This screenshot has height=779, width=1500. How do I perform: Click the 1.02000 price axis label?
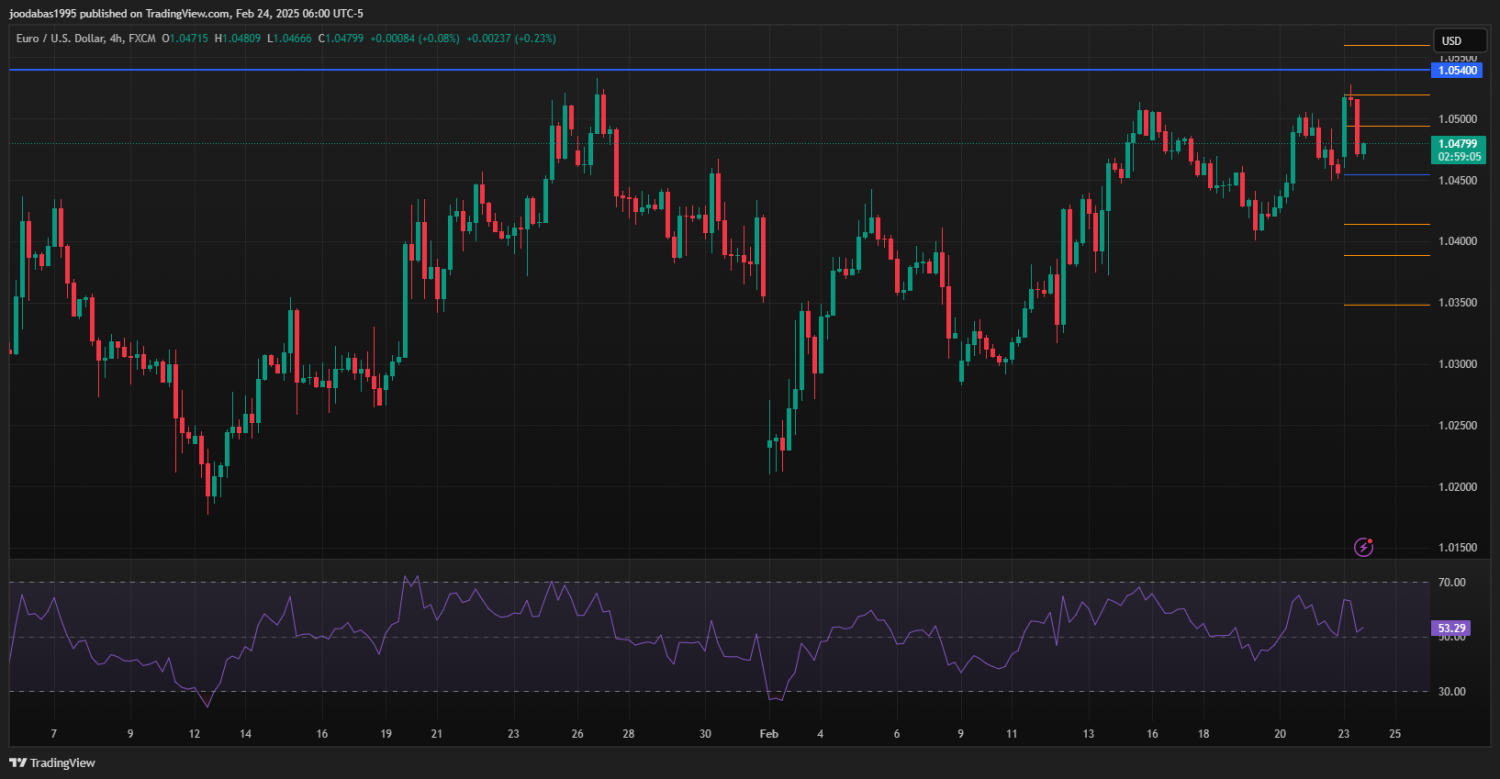[x=1456, y=487]
